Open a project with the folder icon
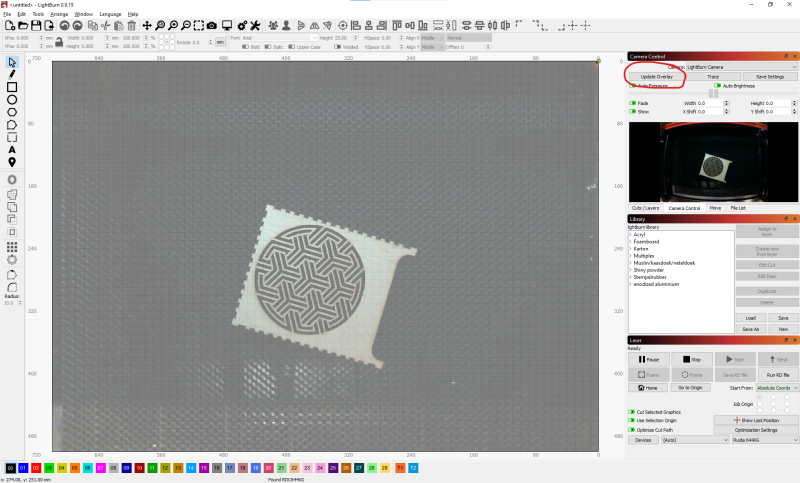The height and width of the screenshot is (483, 800). click(x=23, y=26)
